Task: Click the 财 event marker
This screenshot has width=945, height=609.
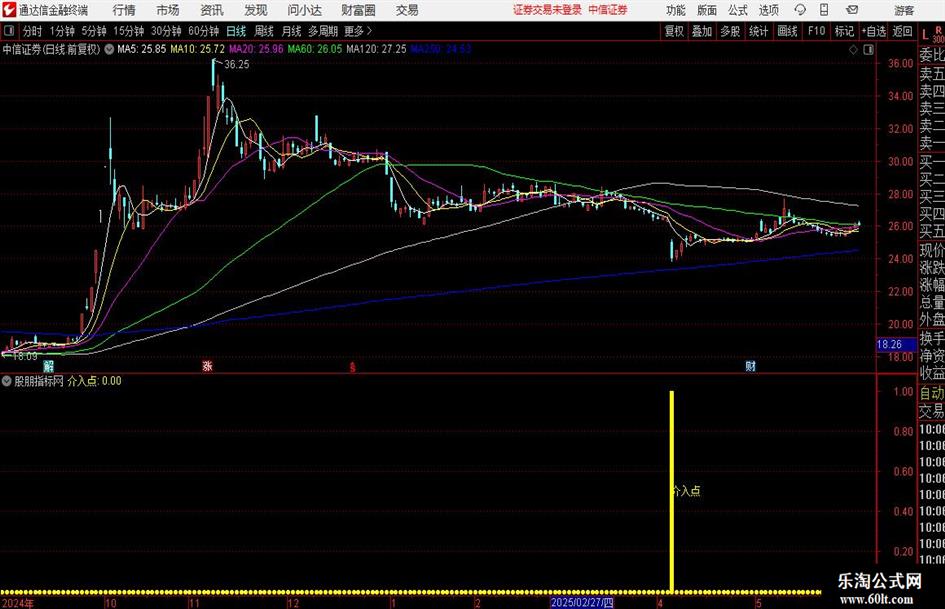Action: [750, 366]
